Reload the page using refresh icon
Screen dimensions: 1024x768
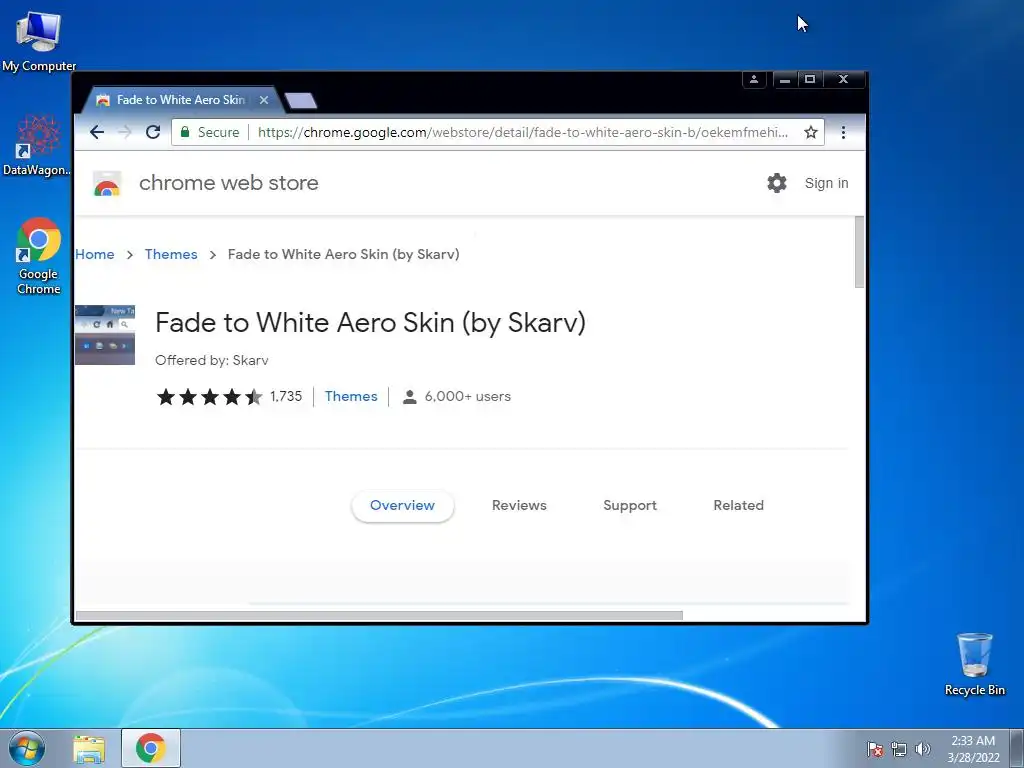153,133
